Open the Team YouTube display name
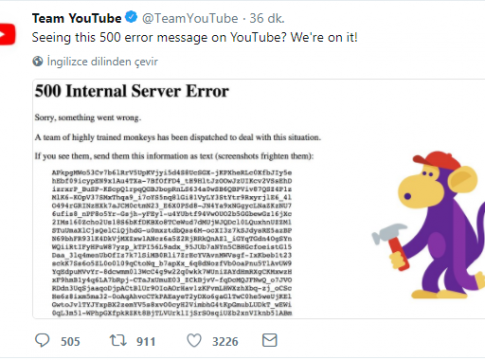The height and width of the screenshot is (360, 485). [x=77, y=18]
